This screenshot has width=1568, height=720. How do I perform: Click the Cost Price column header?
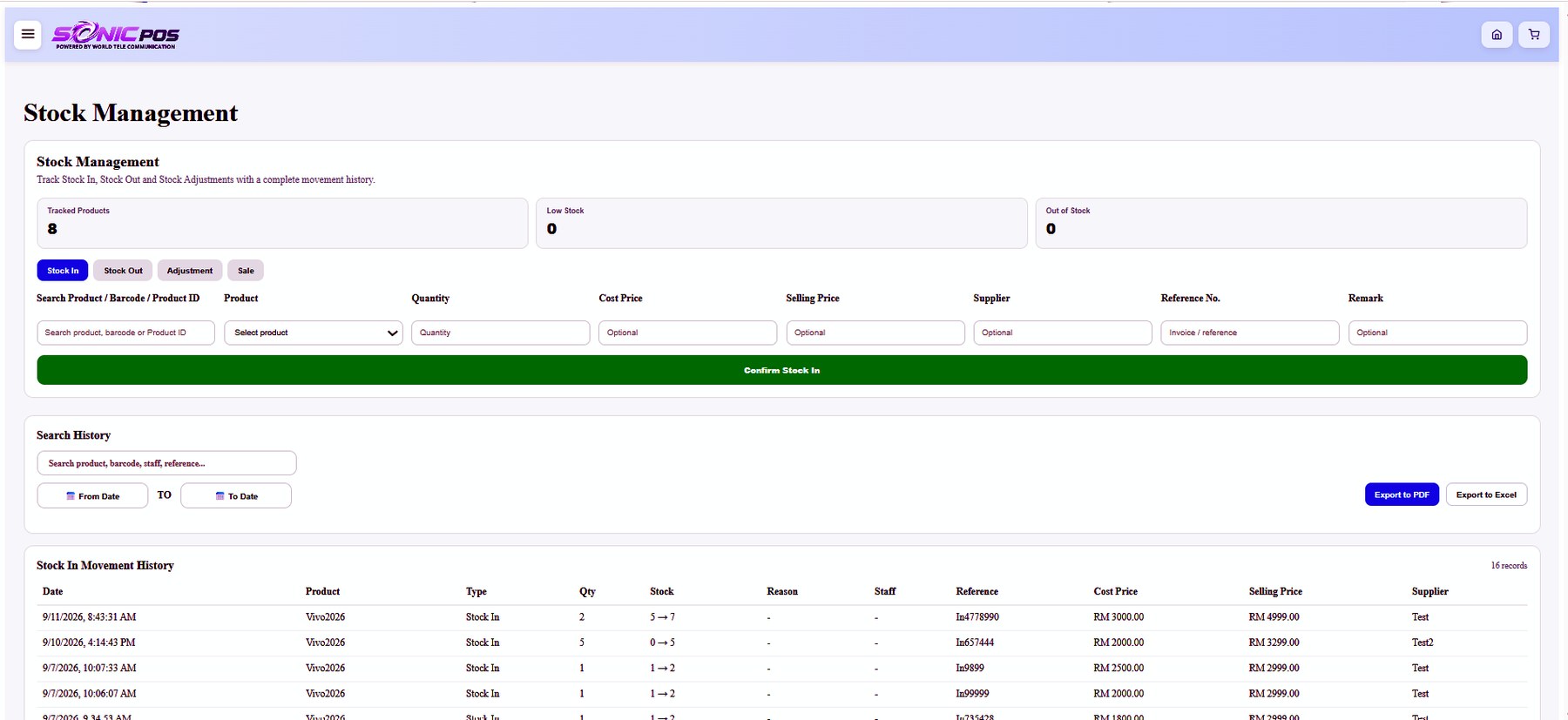click(1115, 591)
